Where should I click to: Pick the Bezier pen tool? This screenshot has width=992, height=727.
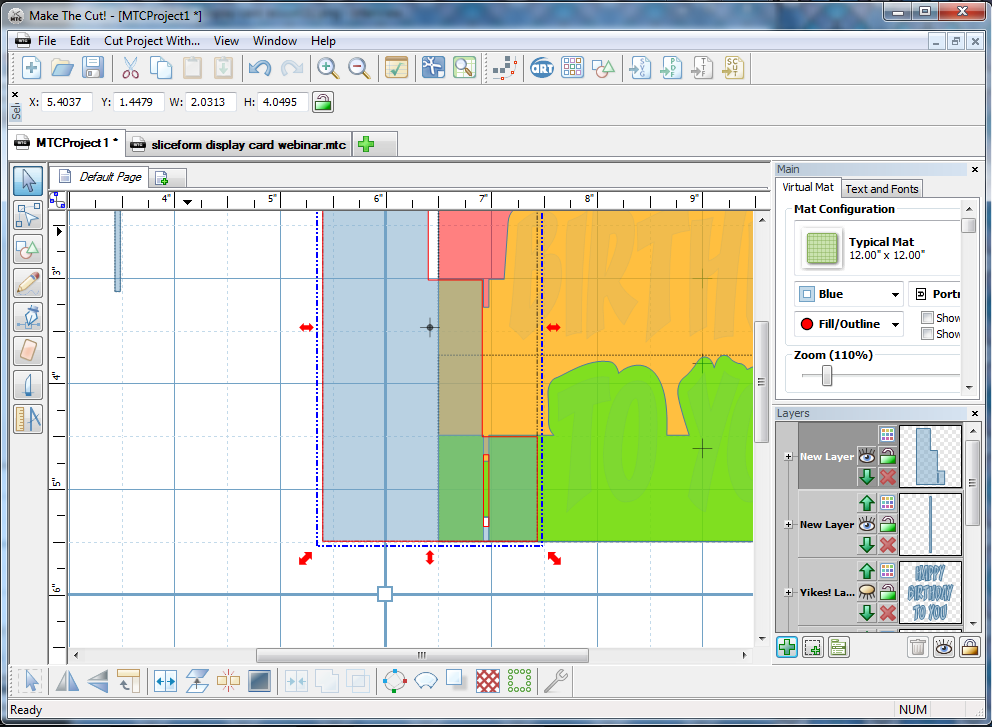28,317
